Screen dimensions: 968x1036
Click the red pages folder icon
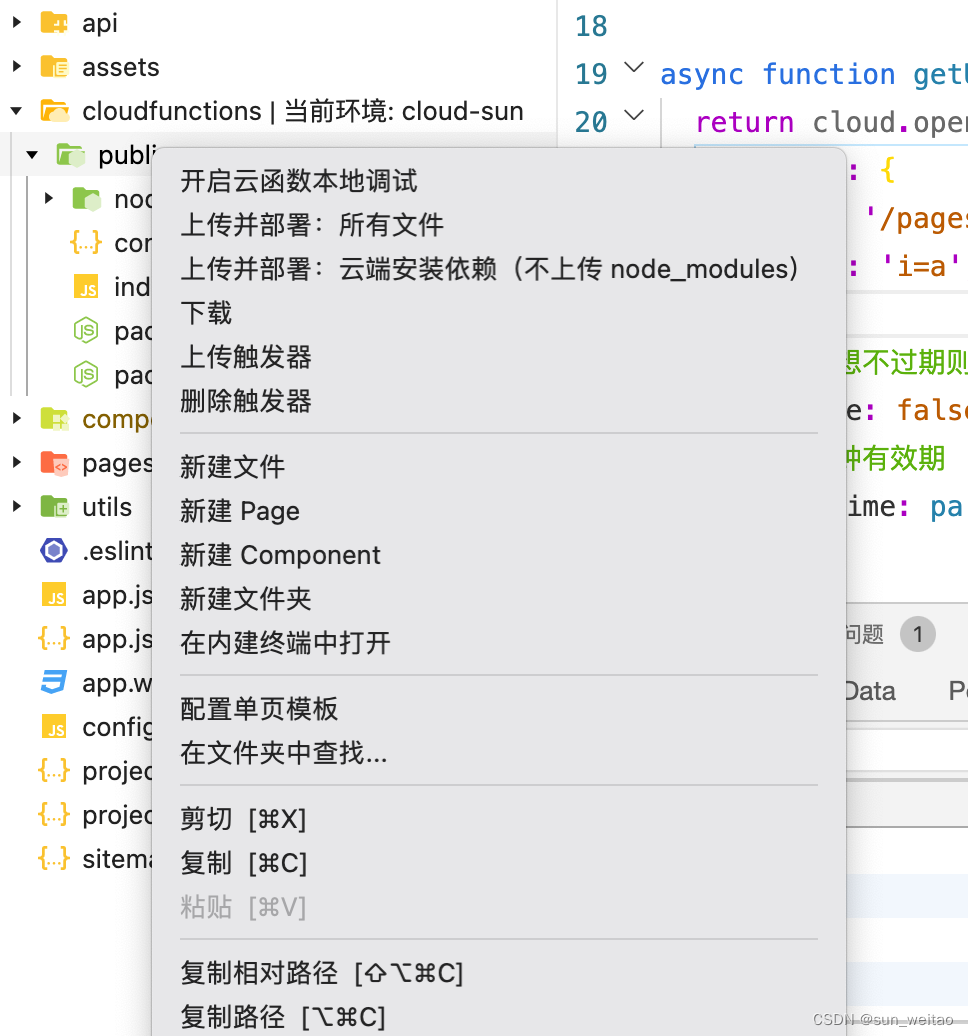click(54, 463)
